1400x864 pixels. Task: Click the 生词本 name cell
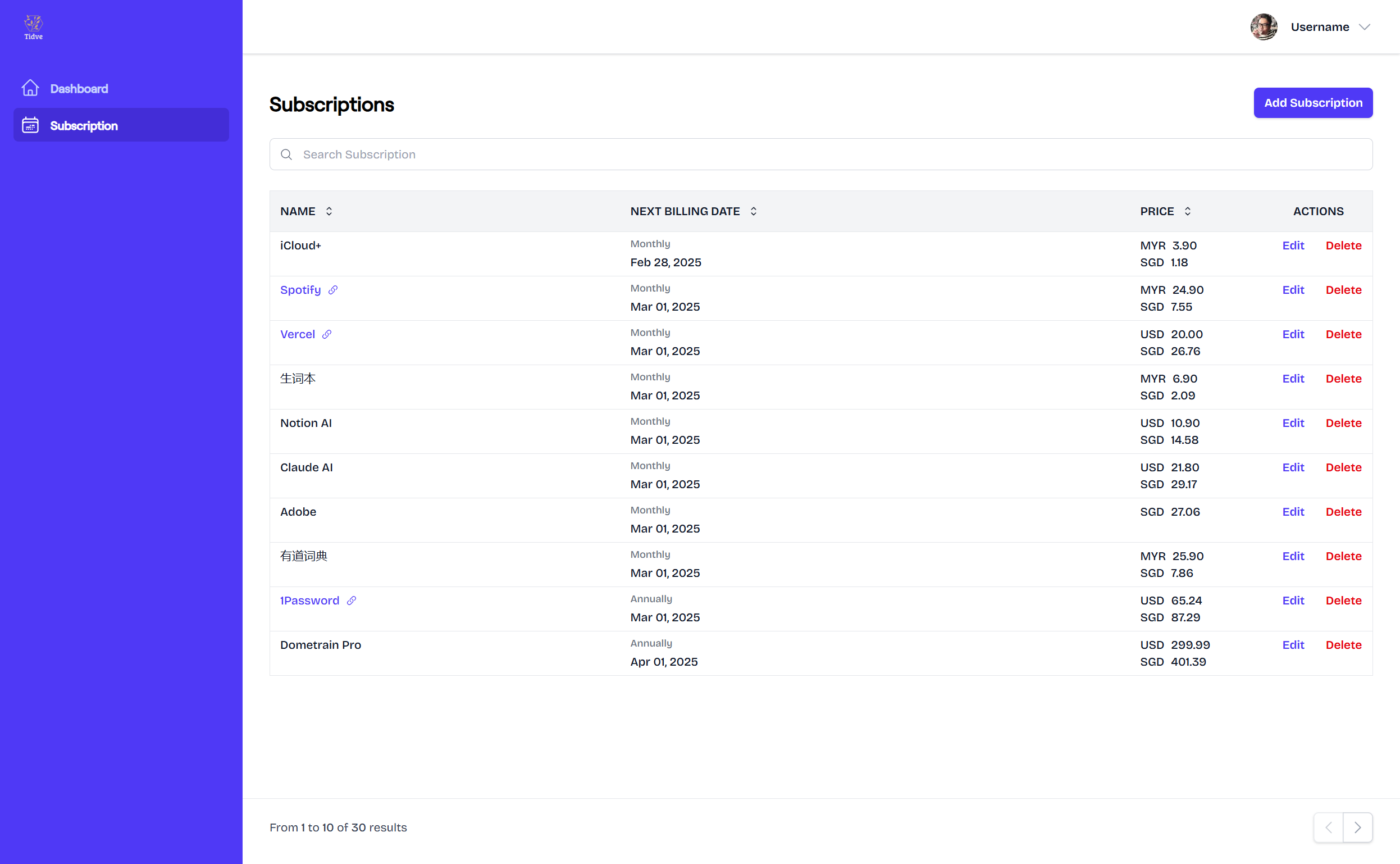(298, 379)
